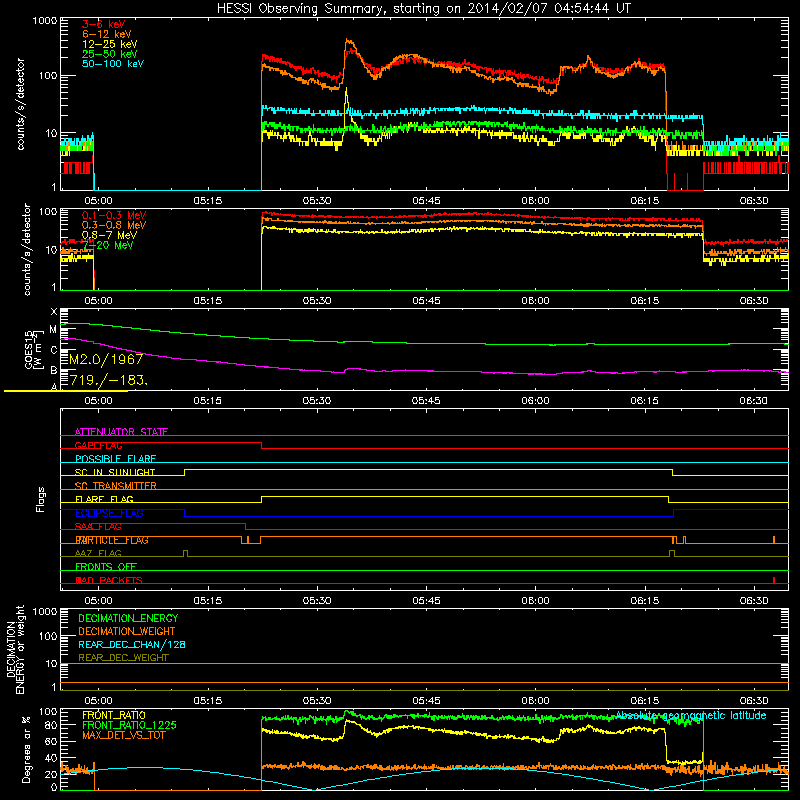Click the 7-20 MeV legend label

coord(108,245)
